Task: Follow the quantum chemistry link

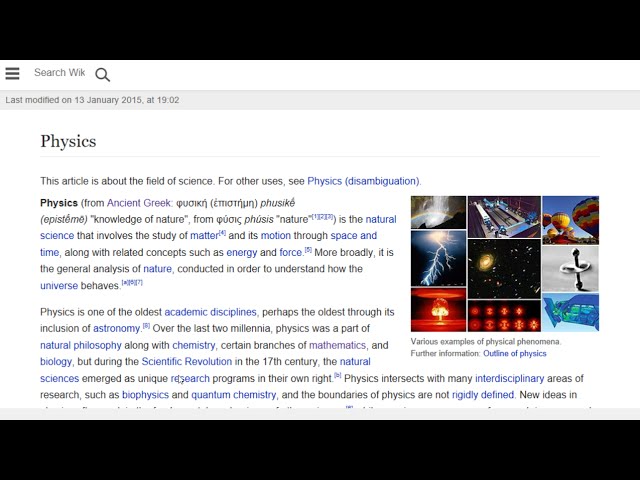Action: pyautogui.click(x=233, y=395)
